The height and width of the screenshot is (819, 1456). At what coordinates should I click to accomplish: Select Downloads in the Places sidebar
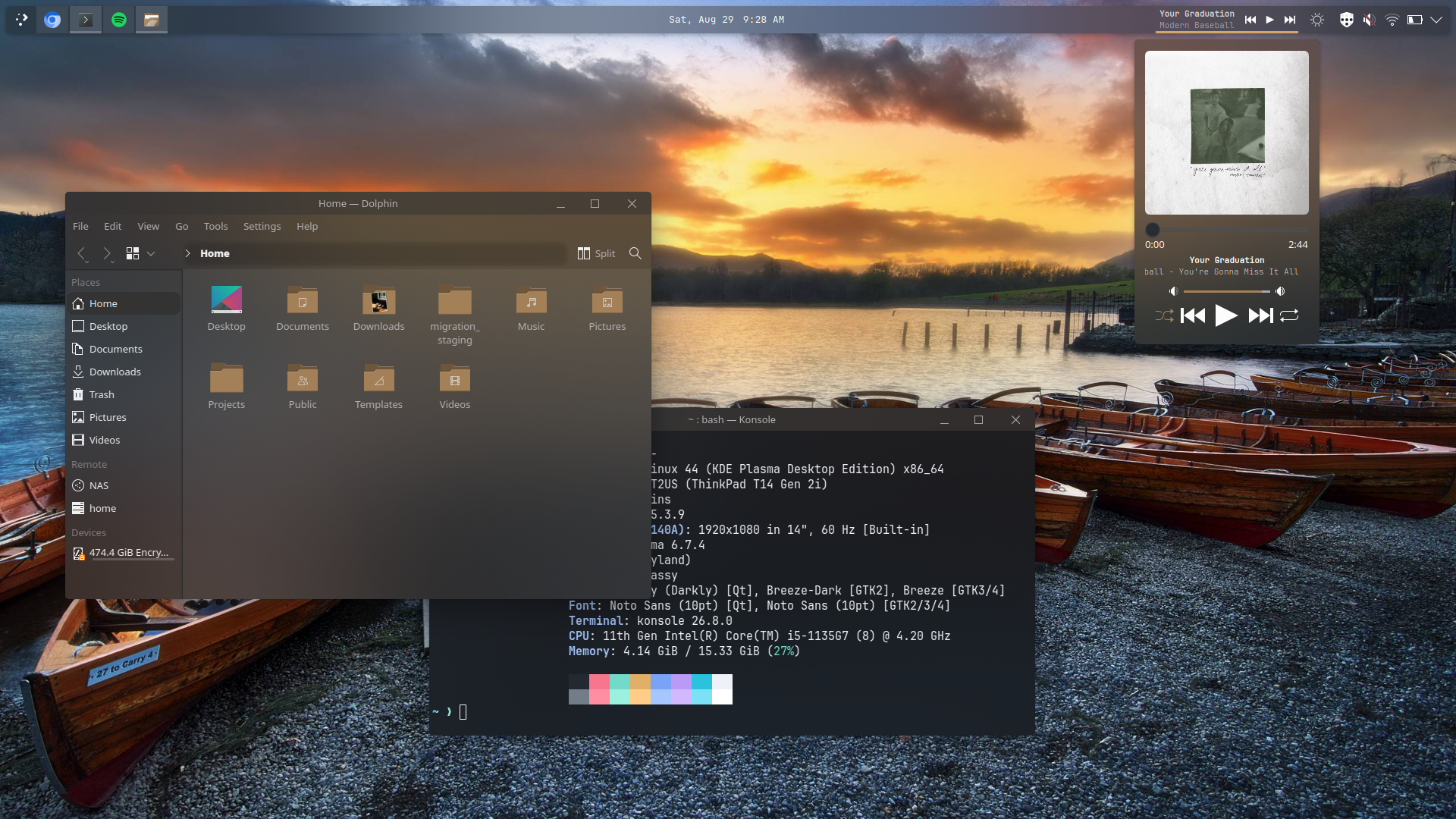coord(124,372)
